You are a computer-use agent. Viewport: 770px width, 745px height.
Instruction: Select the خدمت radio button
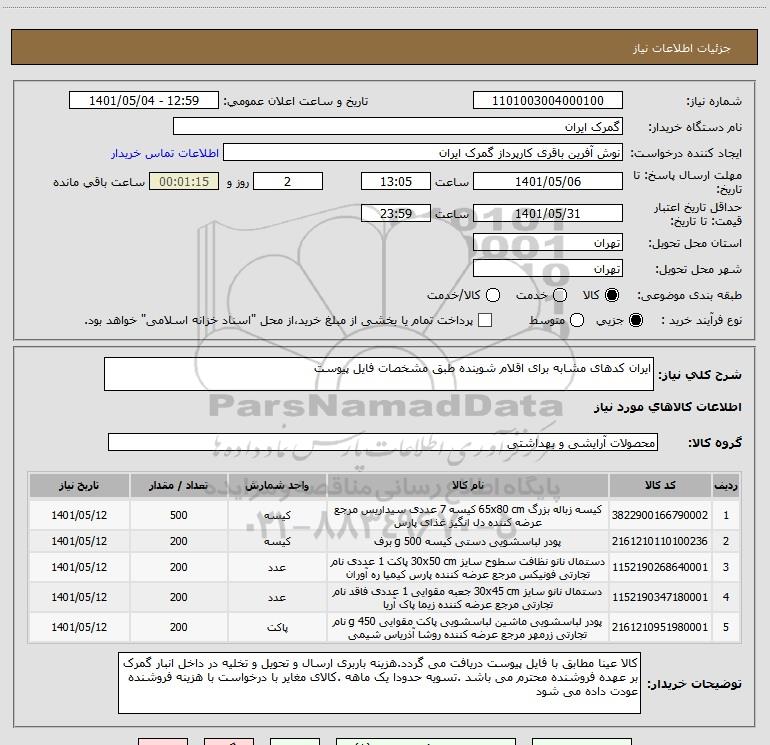coord(559,295)
